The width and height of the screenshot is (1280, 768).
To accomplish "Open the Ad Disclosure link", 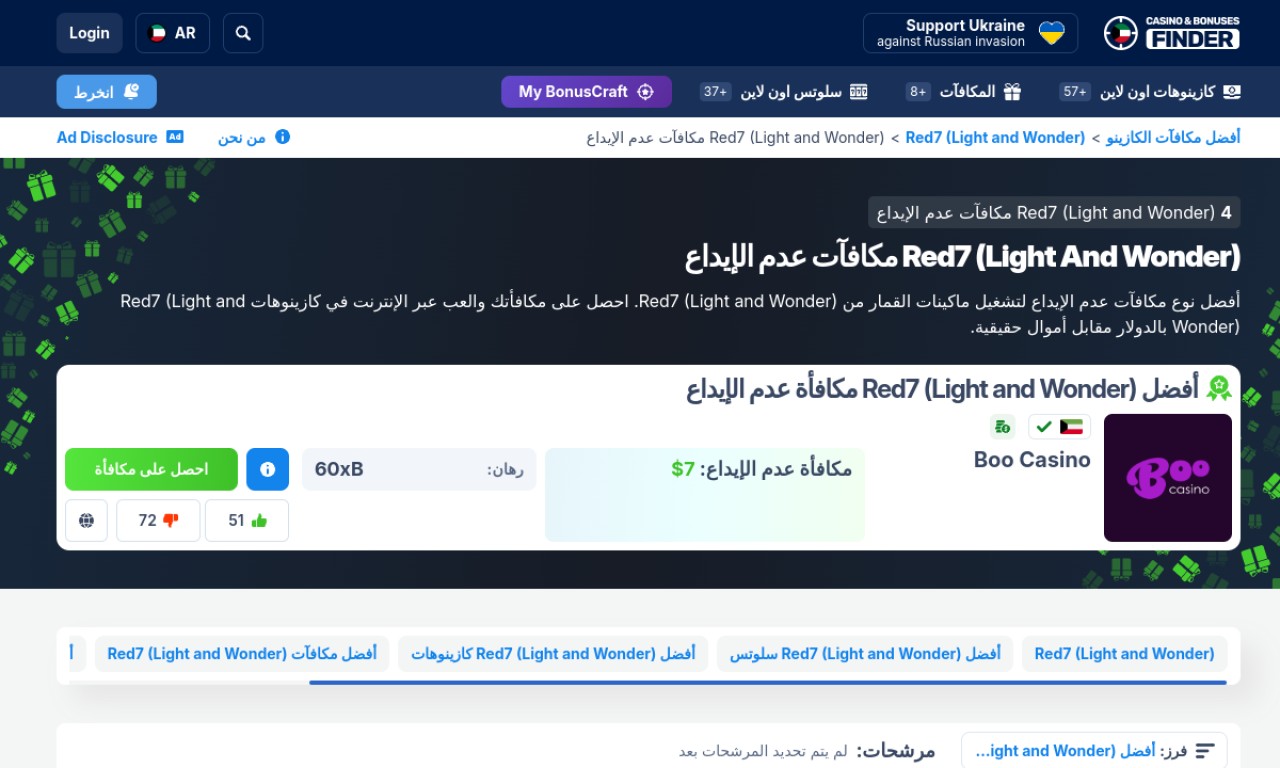I will coord(120,137).
